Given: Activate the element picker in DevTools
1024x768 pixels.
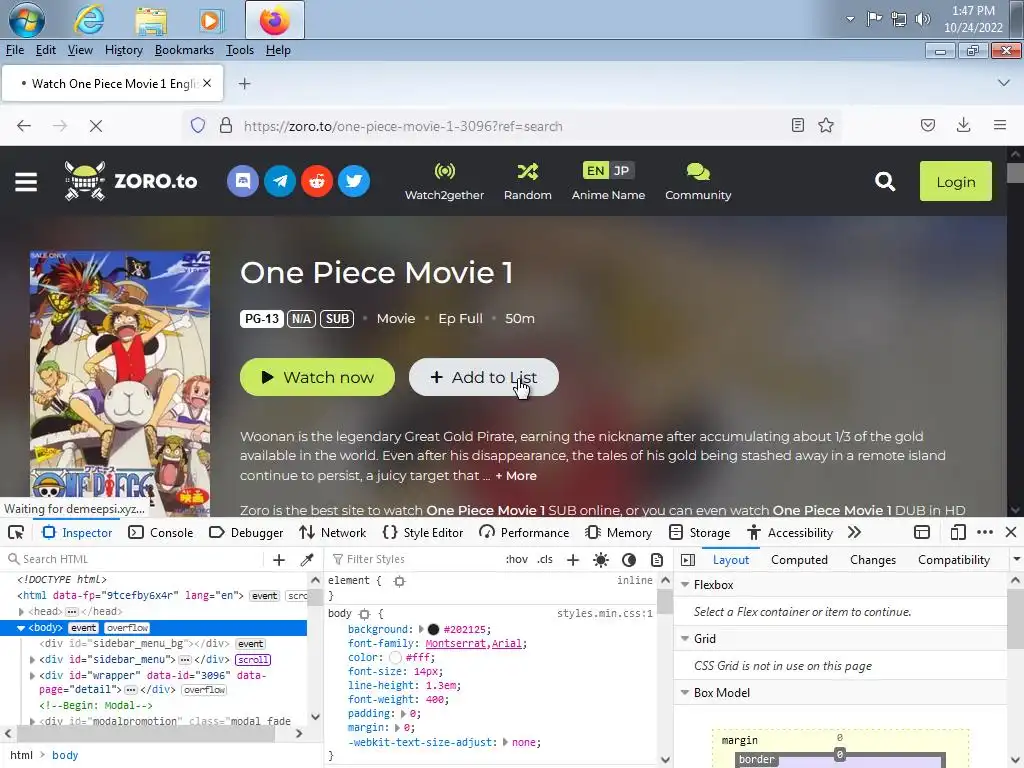Looking at the screenshot, I should [16, 532].
